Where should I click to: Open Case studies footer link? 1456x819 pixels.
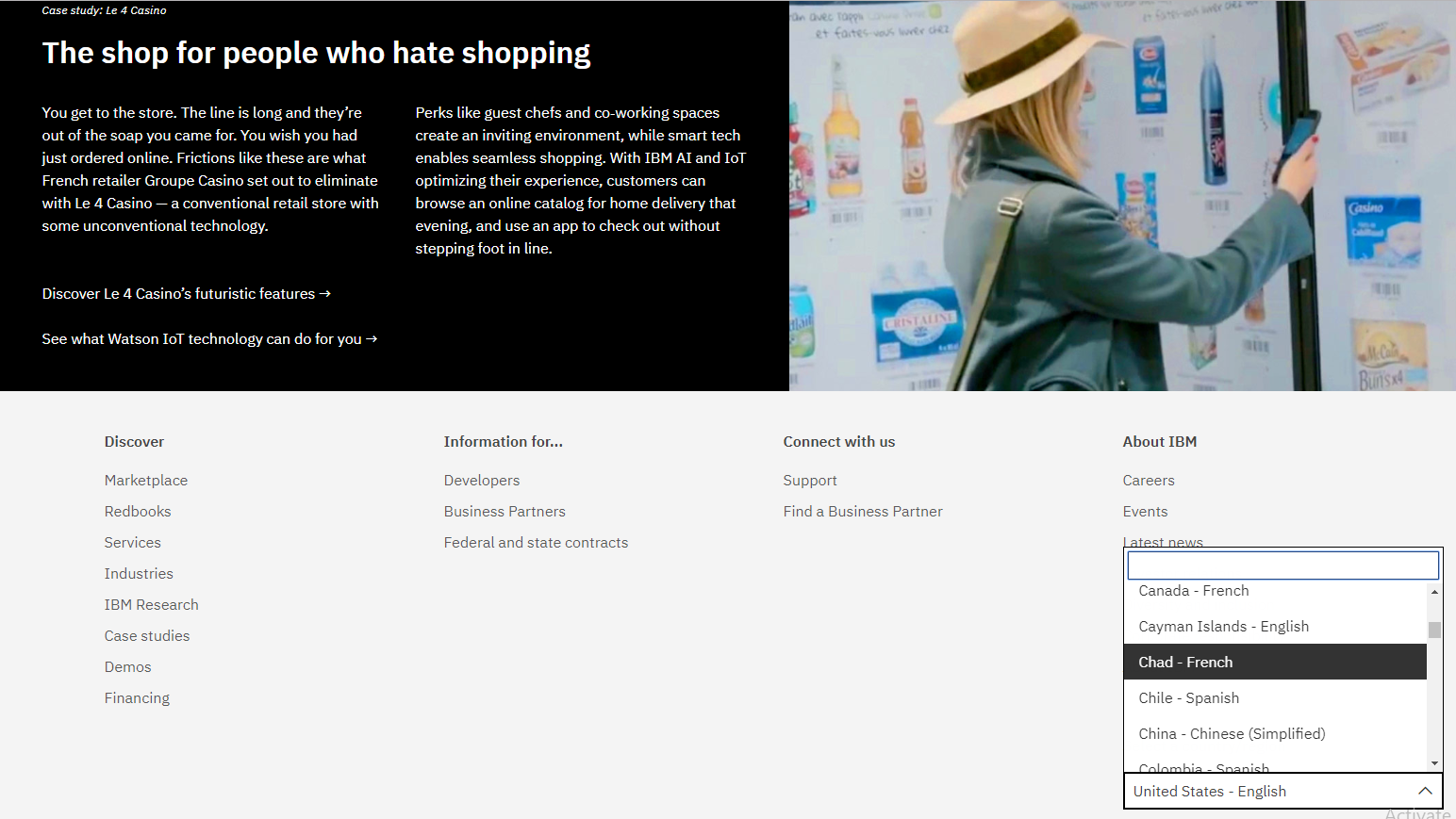pos(147,636)
